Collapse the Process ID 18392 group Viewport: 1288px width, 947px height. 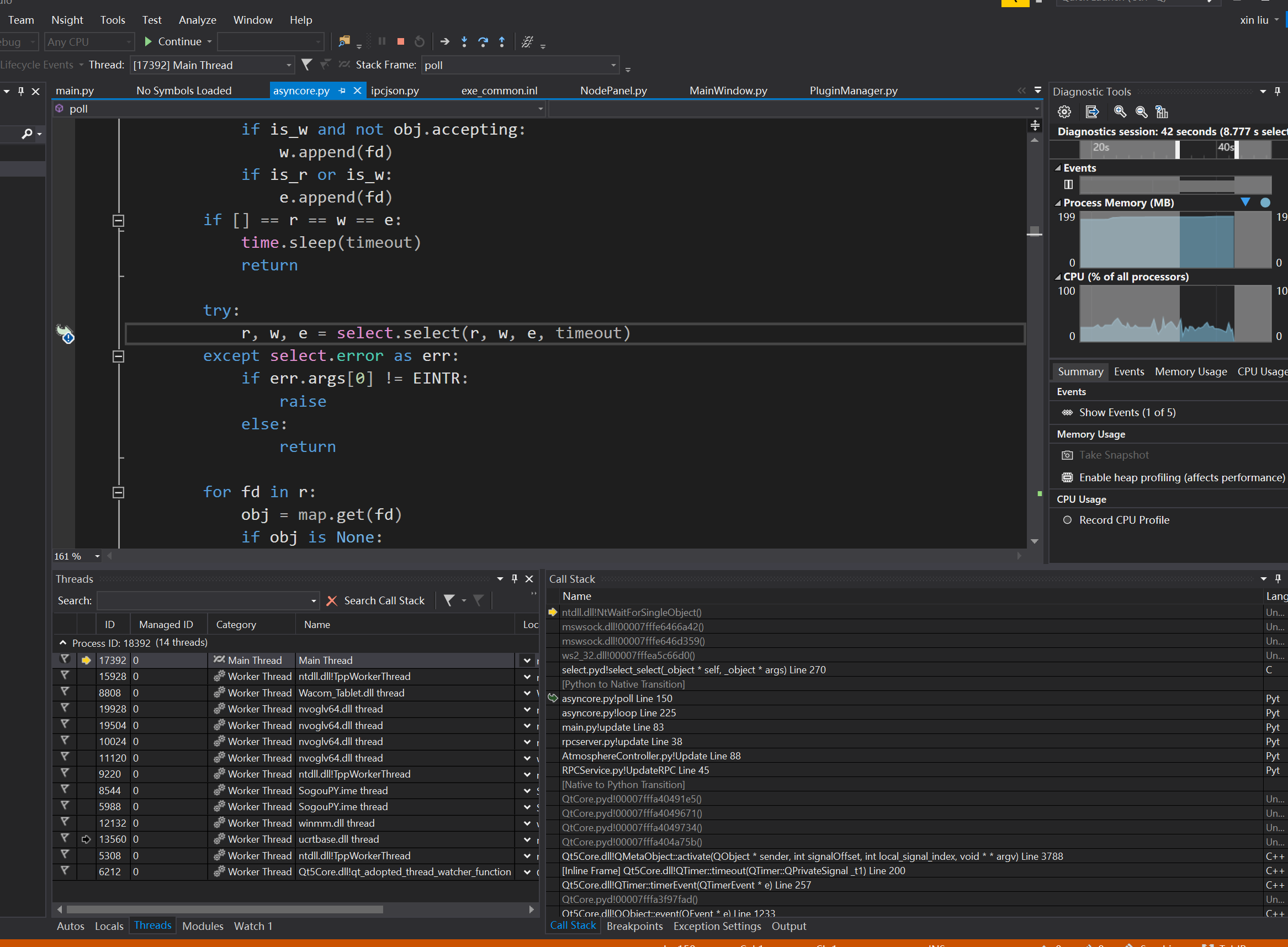63,642
